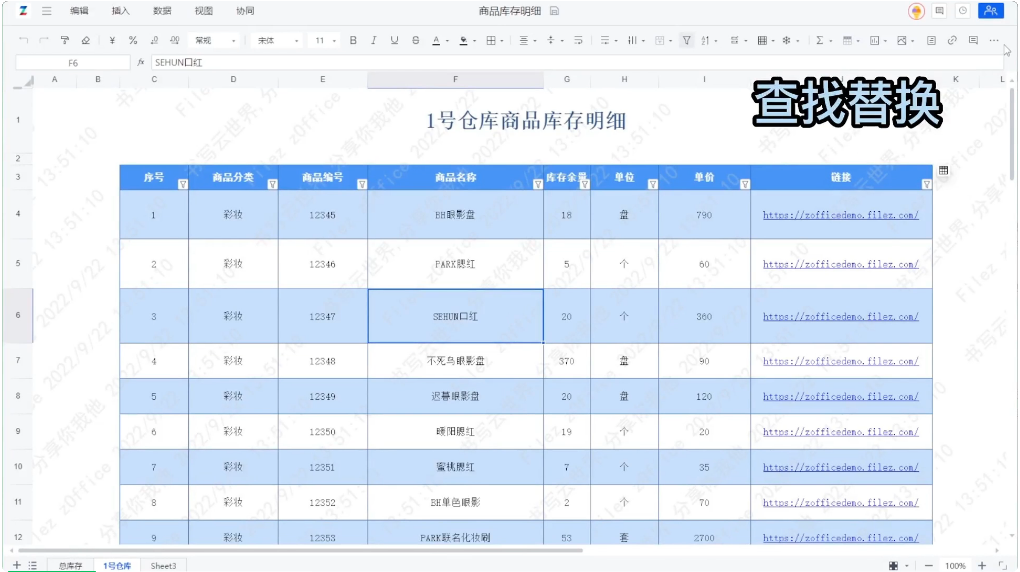The height and width of the screenshot is (572, 1020).
Task: Open the font name dropdown 宋体
Action: [x=278, y=40]
